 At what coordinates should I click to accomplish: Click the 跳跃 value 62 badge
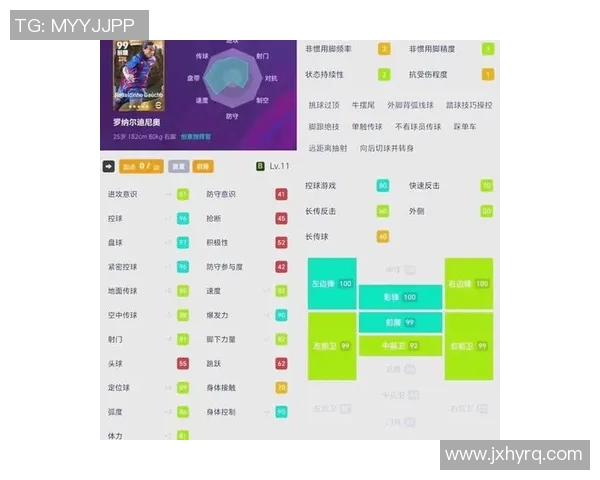point(281,363)
